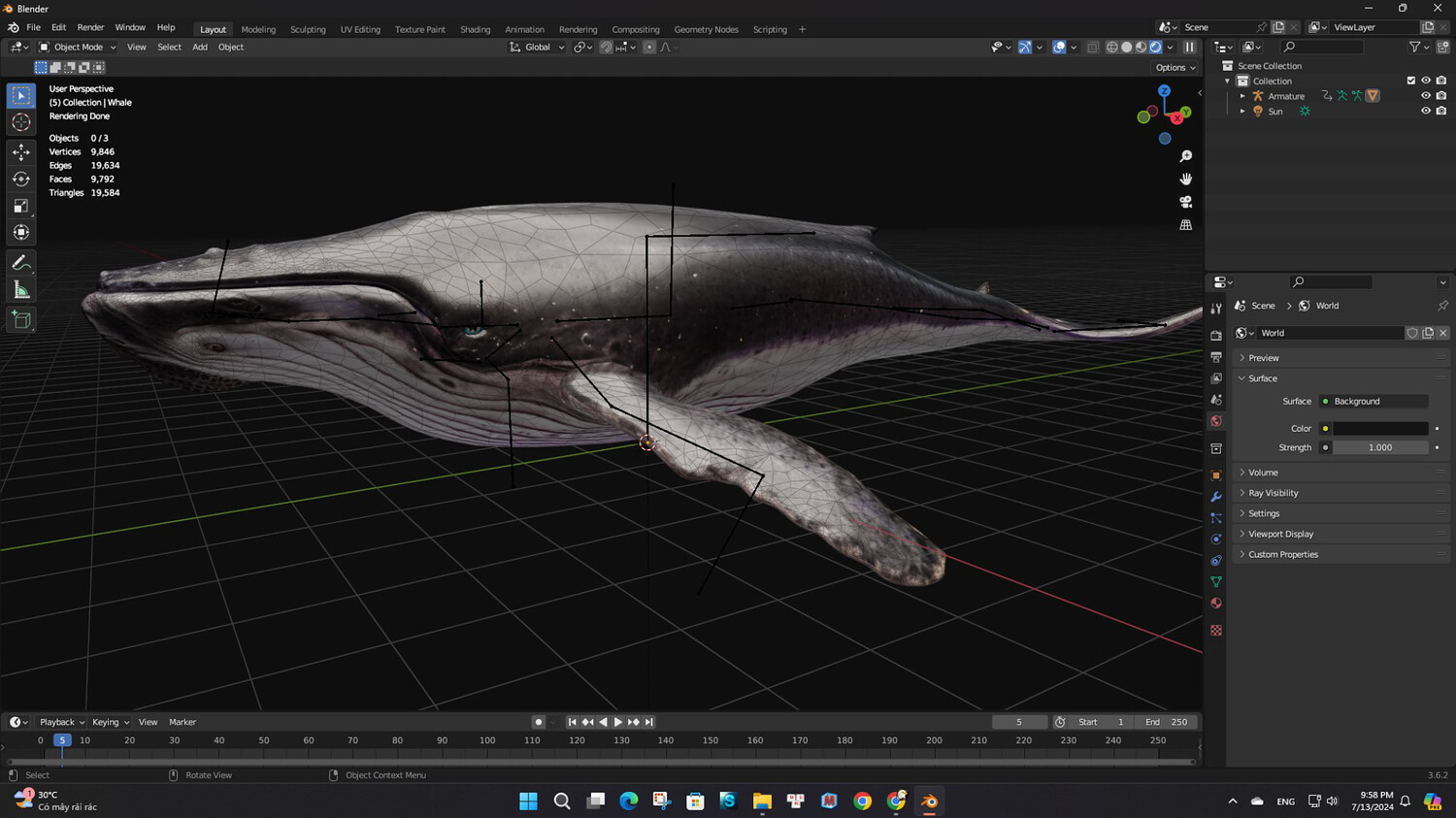
Task: Activate the Annotate pencil tool
Action: click(x=21, y=263)
